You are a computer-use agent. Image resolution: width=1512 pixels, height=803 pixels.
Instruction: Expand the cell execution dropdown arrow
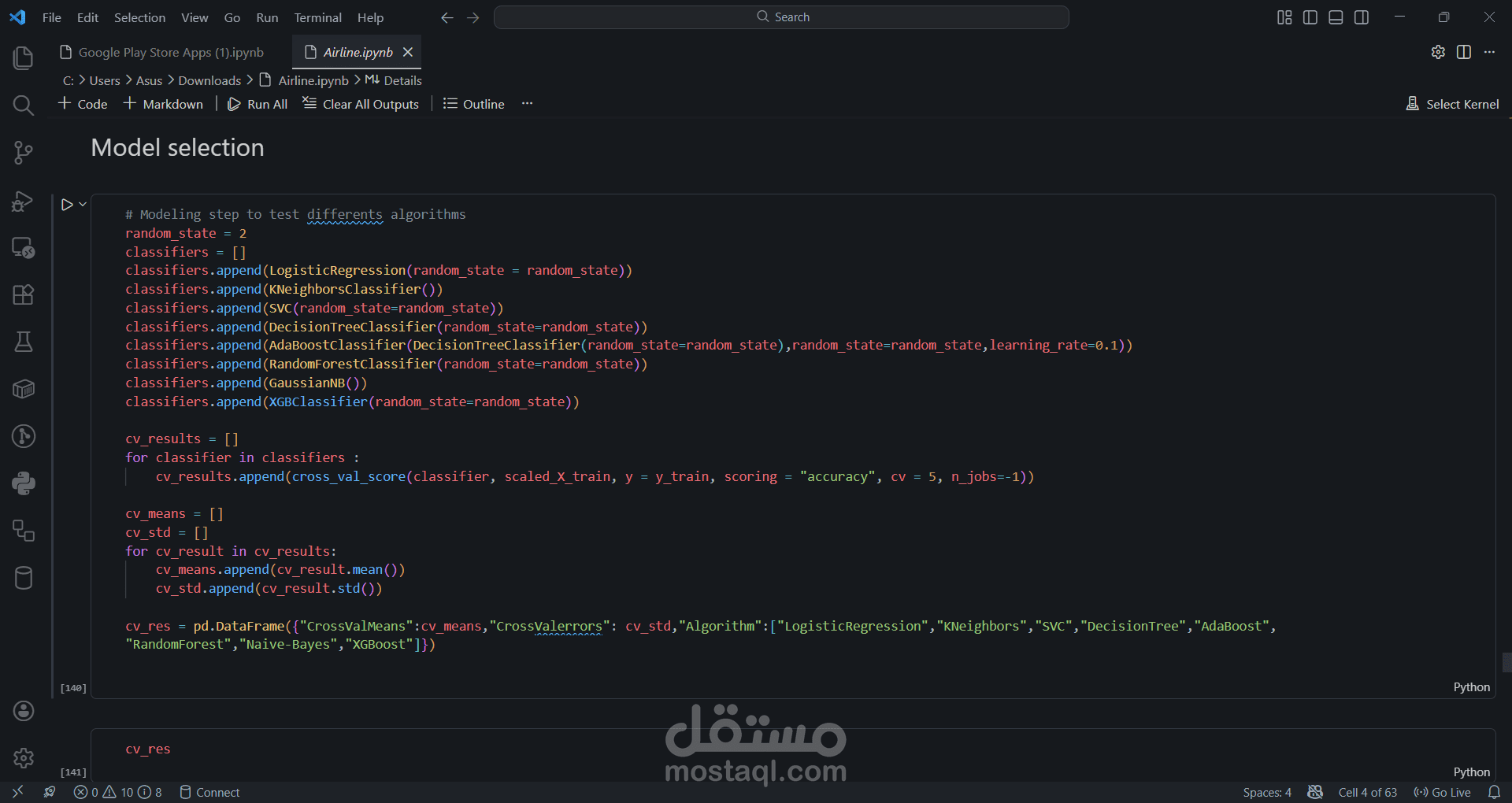[81, 204]
